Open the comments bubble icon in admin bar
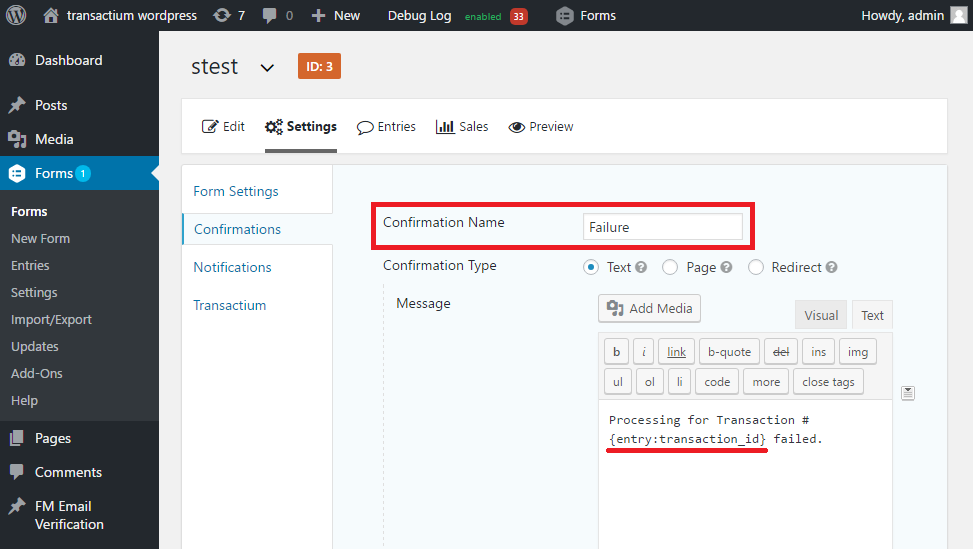 [269, 16]
